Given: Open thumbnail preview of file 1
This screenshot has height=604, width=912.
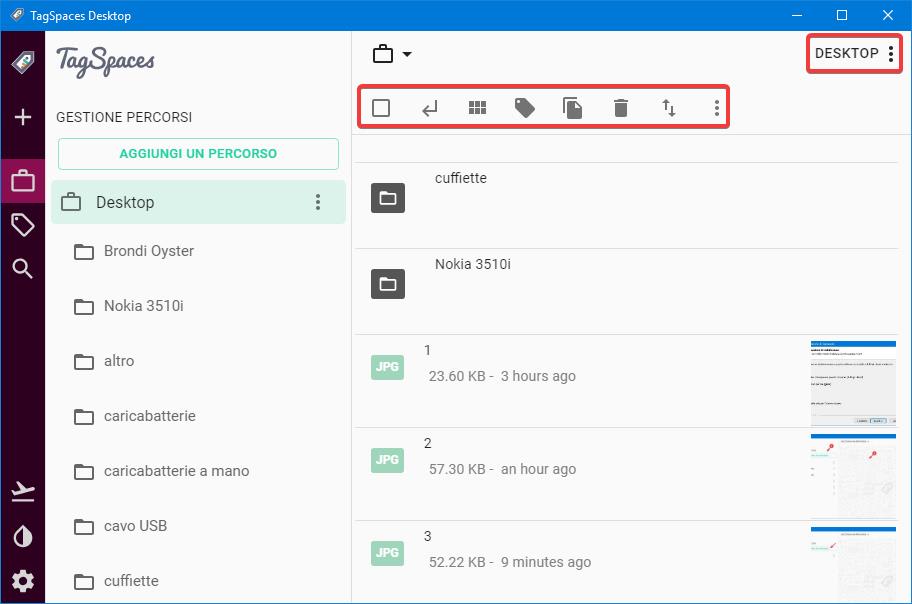Looking at the screenshot, I should coord(853,383).
